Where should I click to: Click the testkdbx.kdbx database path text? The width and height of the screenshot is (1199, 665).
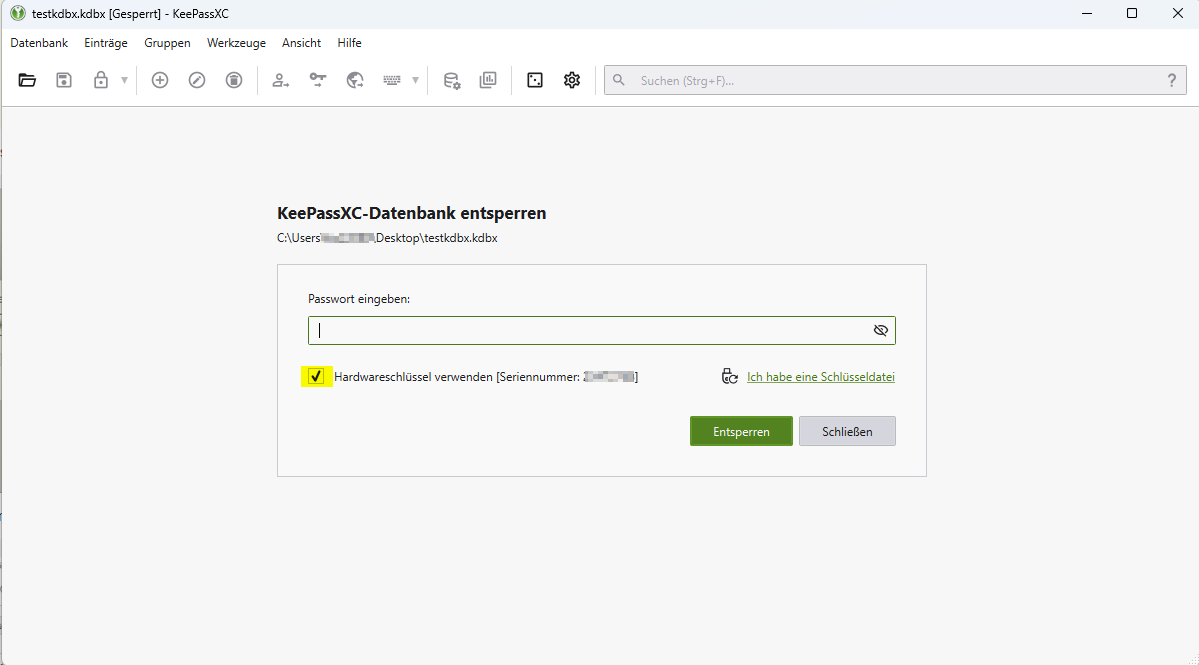387,238
